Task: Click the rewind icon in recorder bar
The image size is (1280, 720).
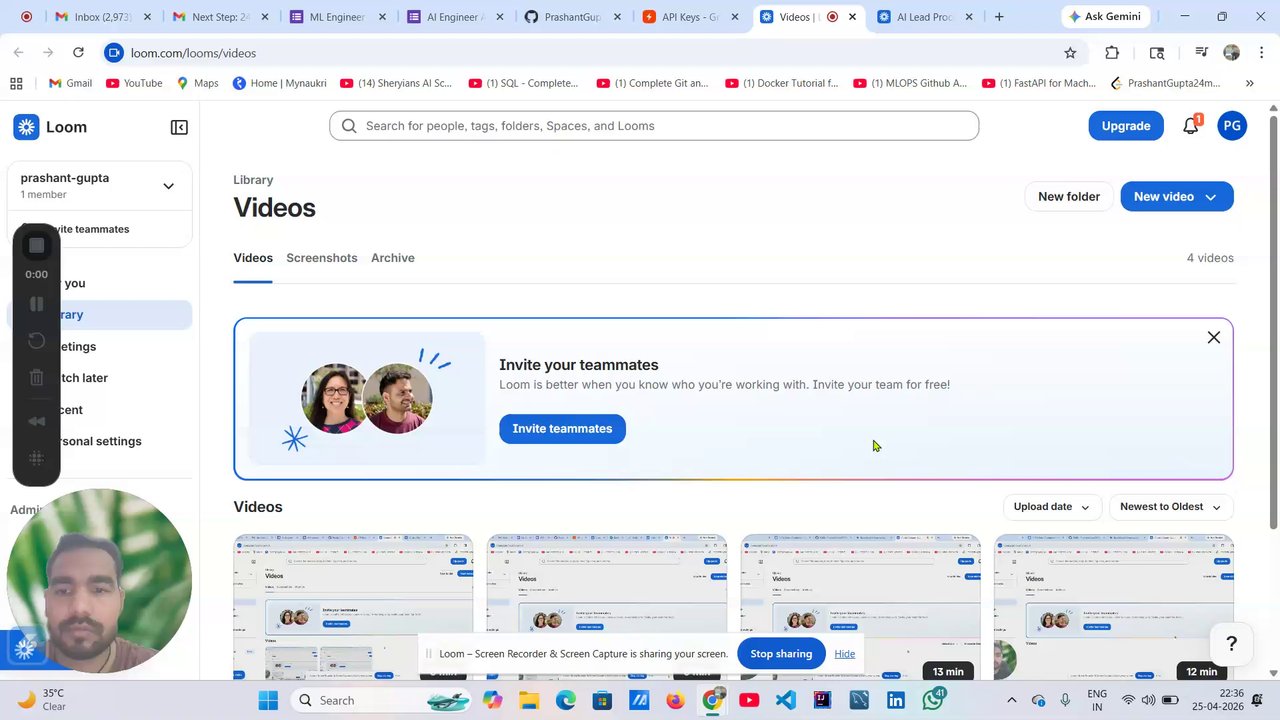Action: (36, 421)
